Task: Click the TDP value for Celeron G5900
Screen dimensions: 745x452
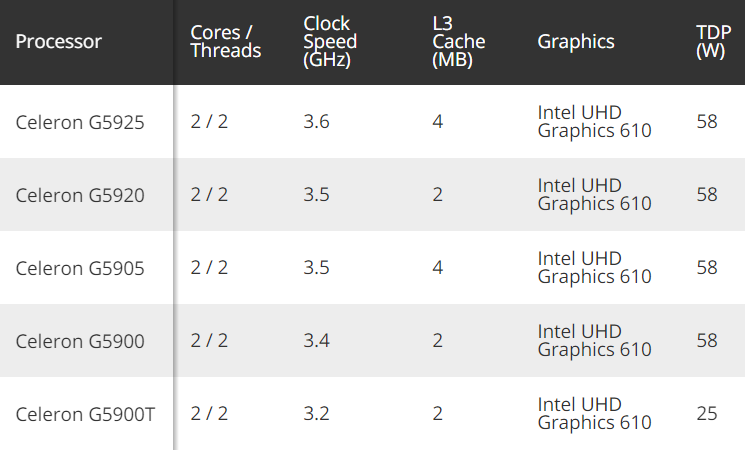Action: tap(707, 341)
